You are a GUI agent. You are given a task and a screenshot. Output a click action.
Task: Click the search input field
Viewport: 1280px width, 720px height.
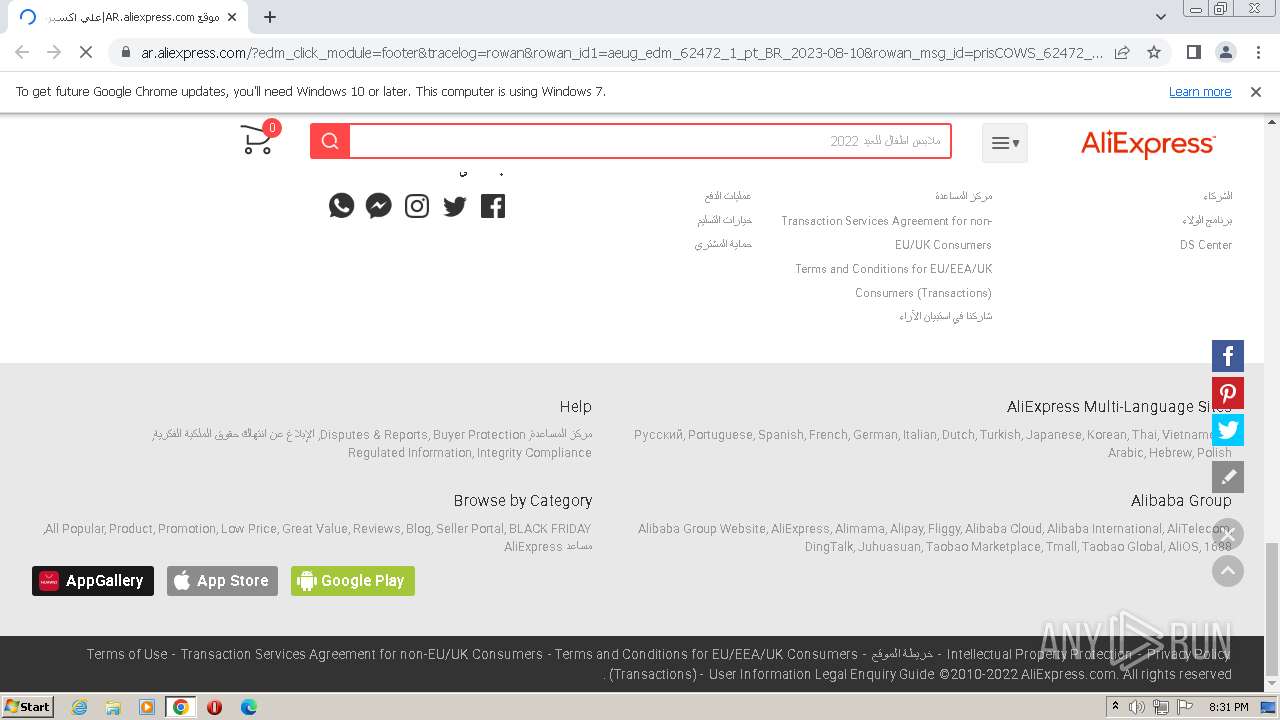pos(650,141)
